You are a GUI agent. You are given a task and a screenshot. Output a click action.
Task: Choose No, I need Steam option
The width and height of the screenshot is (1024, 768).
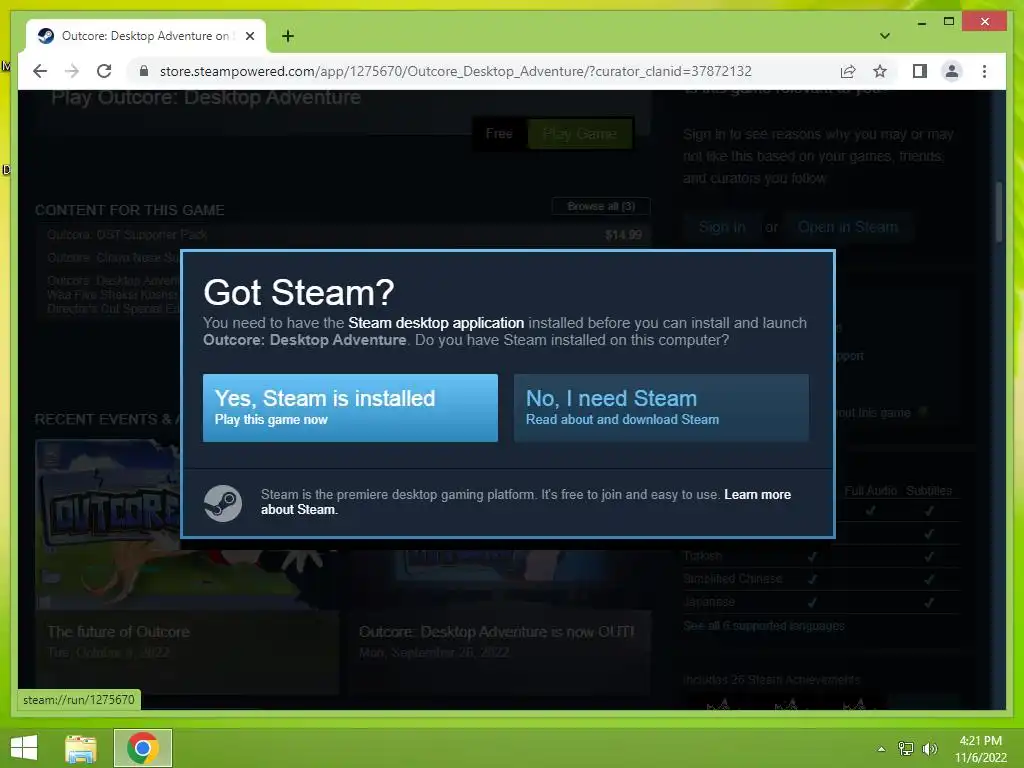click(661, 408)
